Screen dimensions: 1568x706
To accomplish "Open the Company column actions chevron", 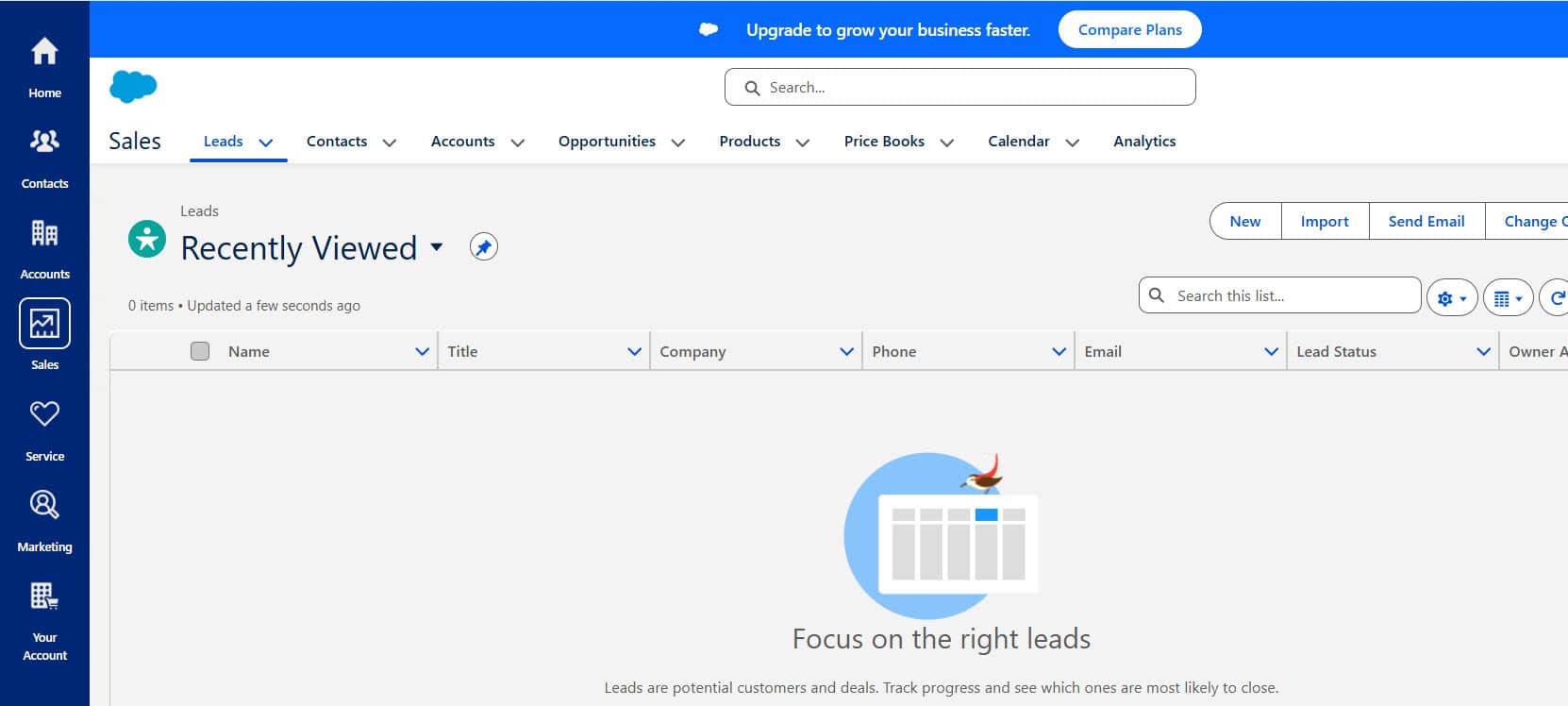I will point(846,351).
